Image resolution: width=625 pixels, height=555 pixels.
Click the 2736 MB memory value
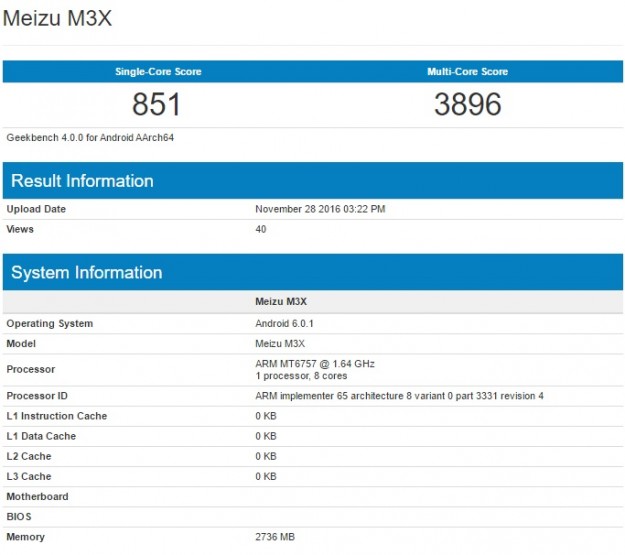(275, 537)
